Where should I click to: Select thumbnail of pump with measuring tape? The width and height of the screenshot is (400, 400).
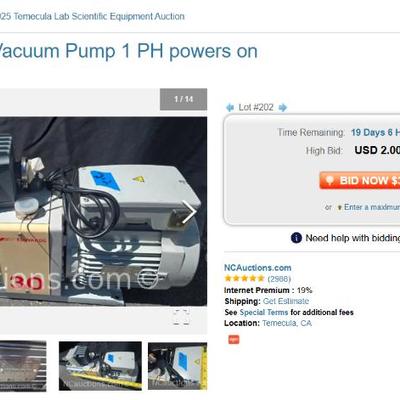tap(100, 366)
